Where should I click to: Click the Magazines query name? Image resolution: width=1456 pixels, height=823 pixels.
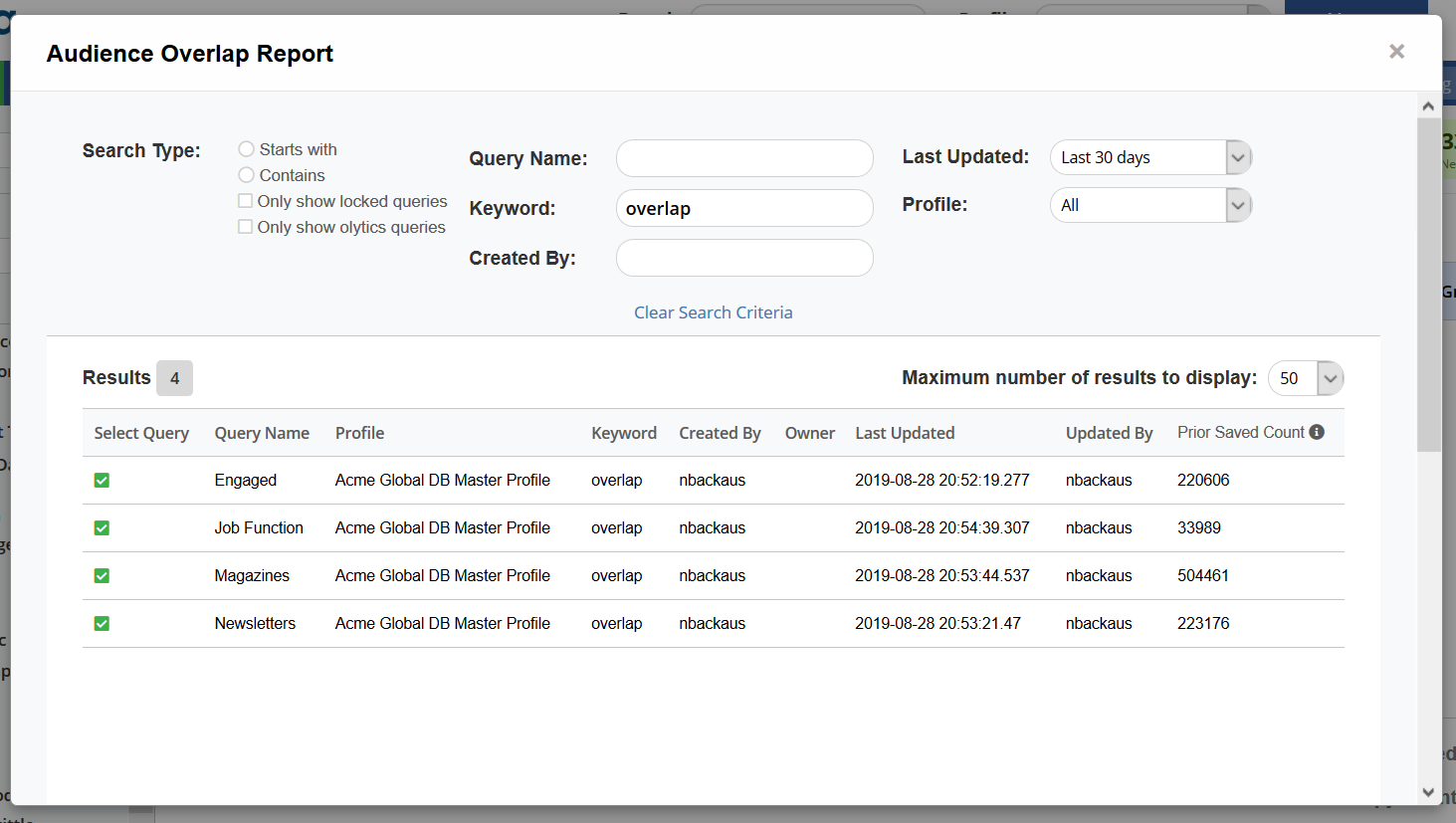(x=252, y=576)
